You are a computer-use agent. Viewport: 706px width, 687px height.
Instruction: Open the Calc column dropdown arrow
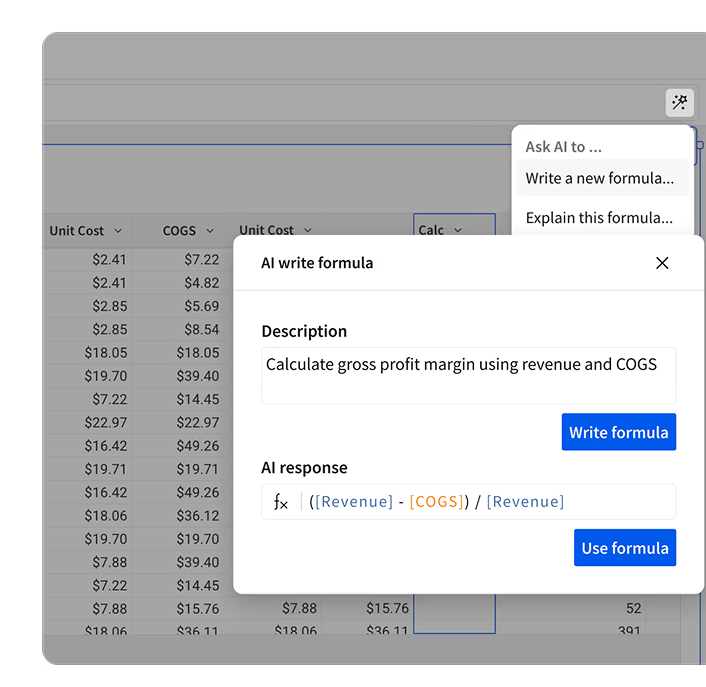pos(458,231)
